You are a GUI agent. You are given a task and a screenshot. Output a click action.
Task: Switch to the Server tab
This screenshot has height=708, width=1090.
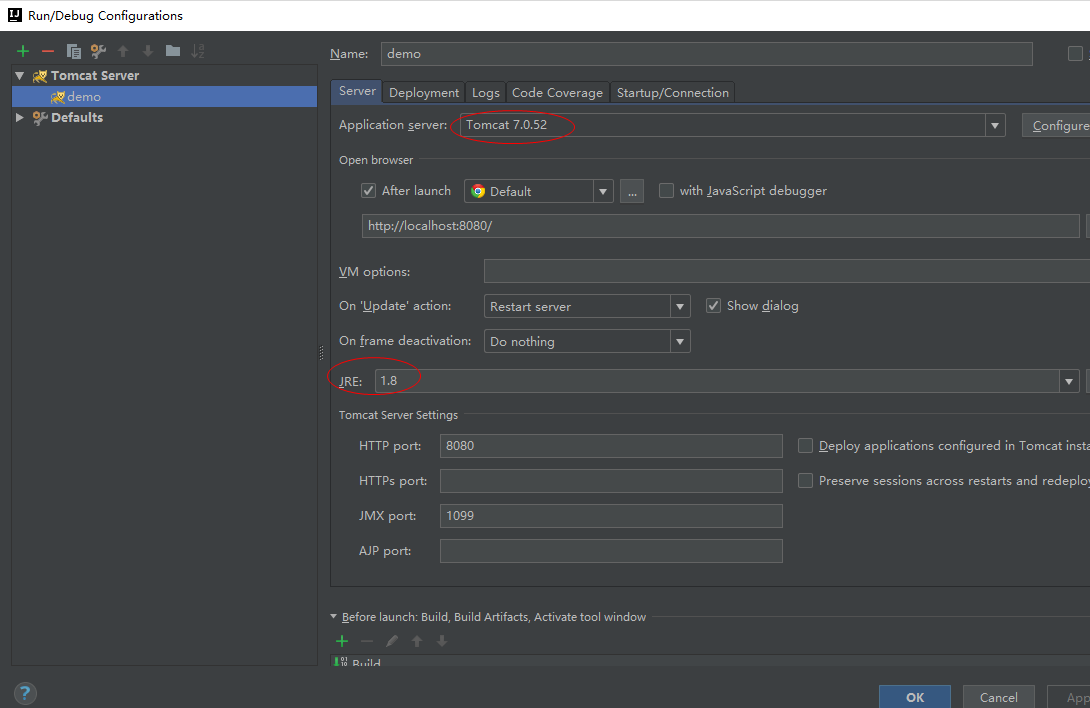(x=357, y=91)
